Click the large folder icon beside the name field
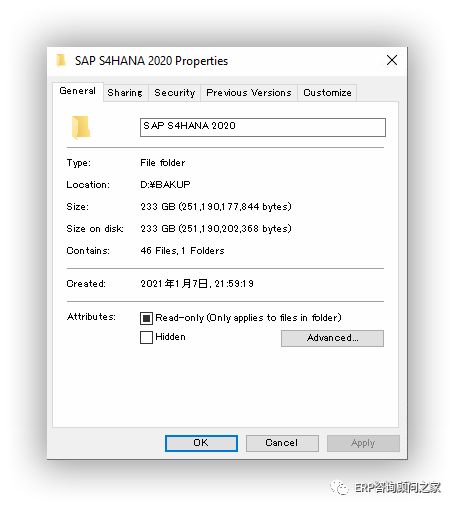 (x=81, y=127)
